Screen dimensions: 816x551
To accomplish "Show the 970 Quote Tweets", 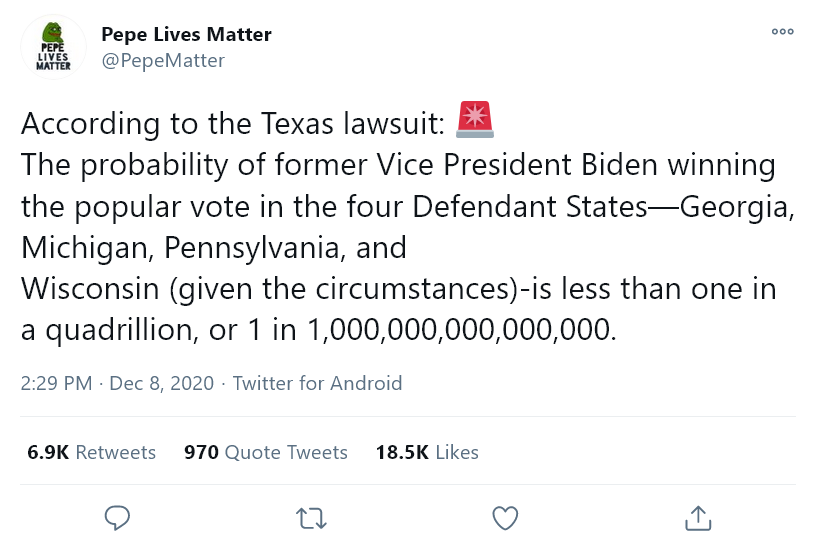I will (266, 452).
